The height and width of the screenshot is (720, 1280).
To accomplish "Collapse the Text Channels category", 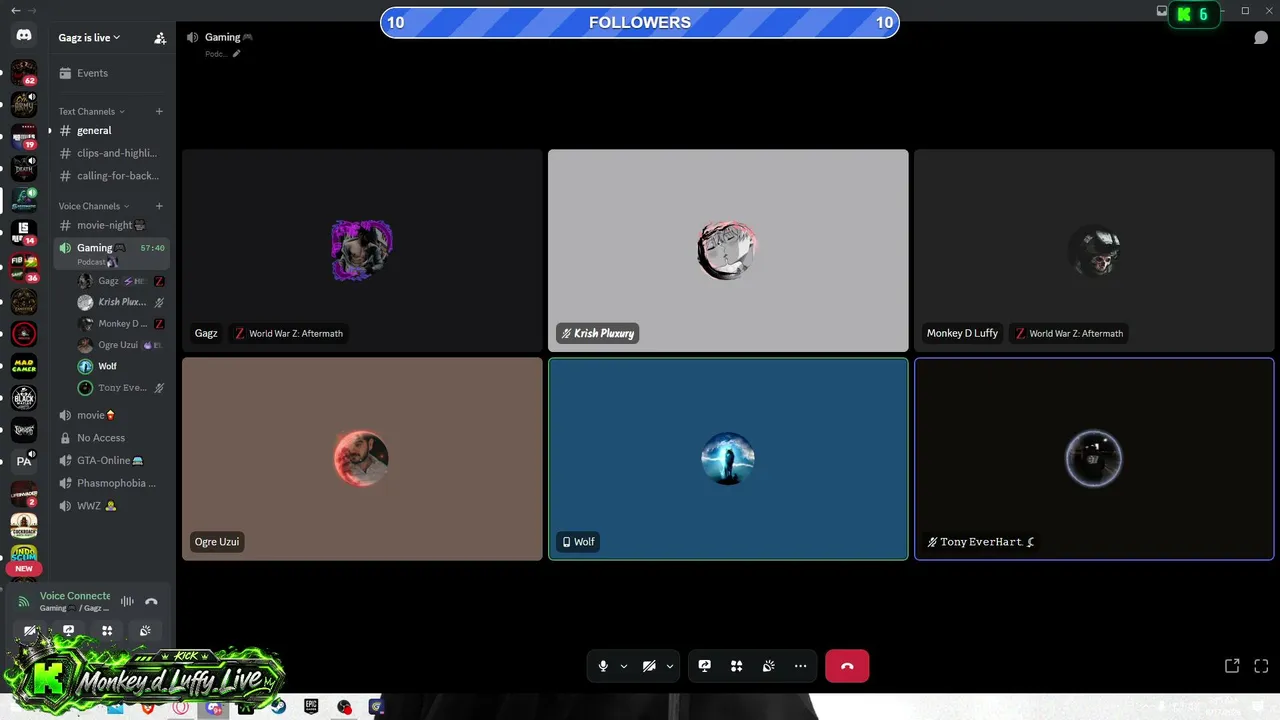I will [x=92, y=112].
